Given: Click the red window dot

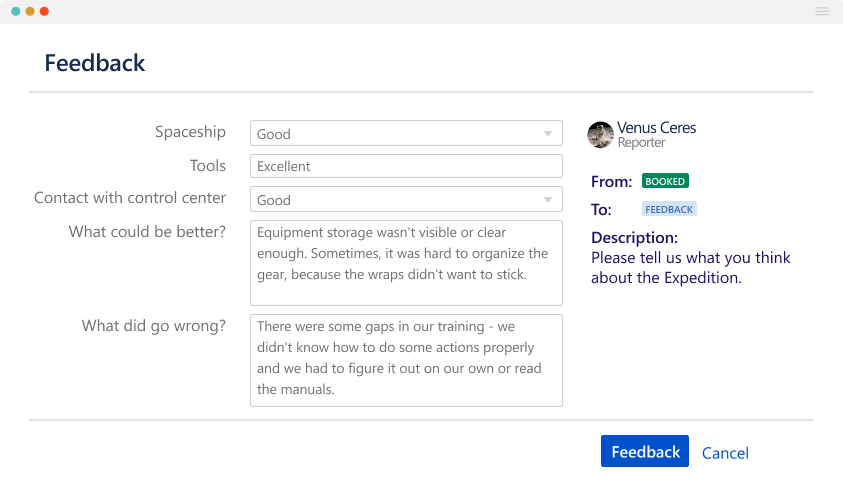Looking at the screenshot, I should (x=44, y=11).
